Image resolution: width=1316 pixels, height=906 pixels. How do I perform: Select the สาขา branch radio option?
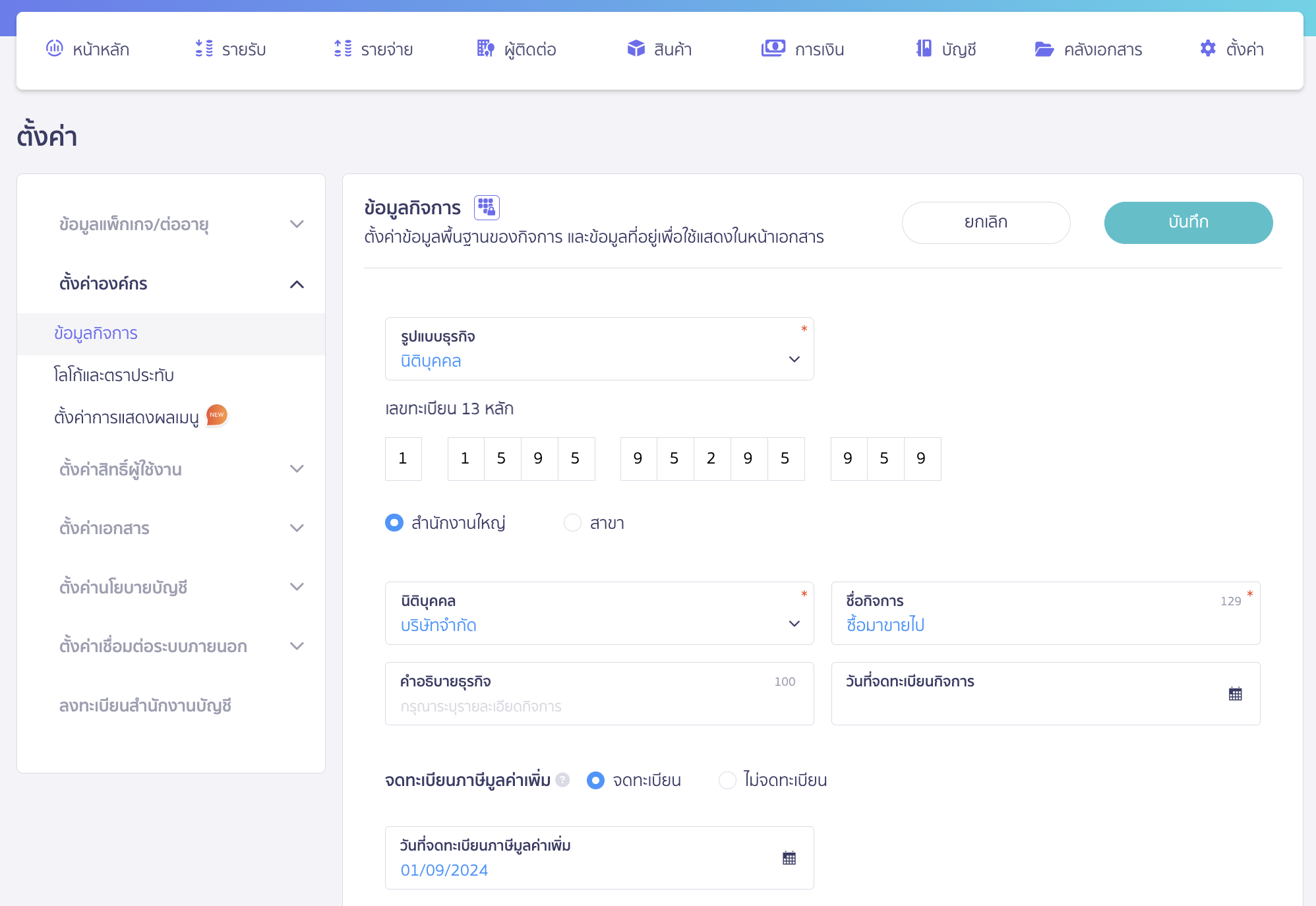pos(572,523)
